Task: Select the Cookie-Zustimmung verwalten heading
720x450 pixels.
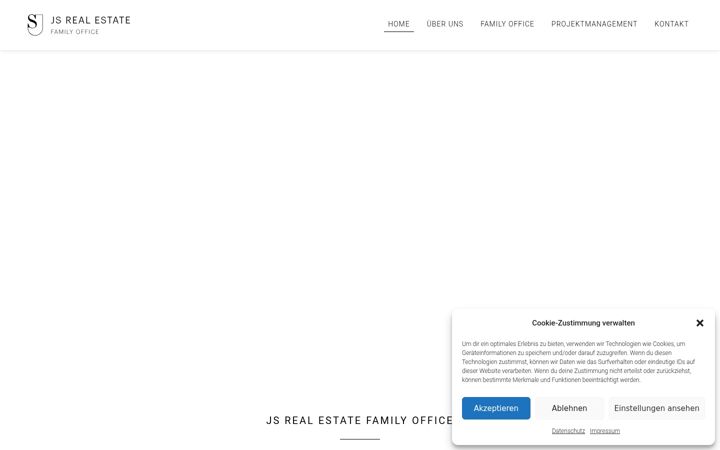Action: coord(583,323)
